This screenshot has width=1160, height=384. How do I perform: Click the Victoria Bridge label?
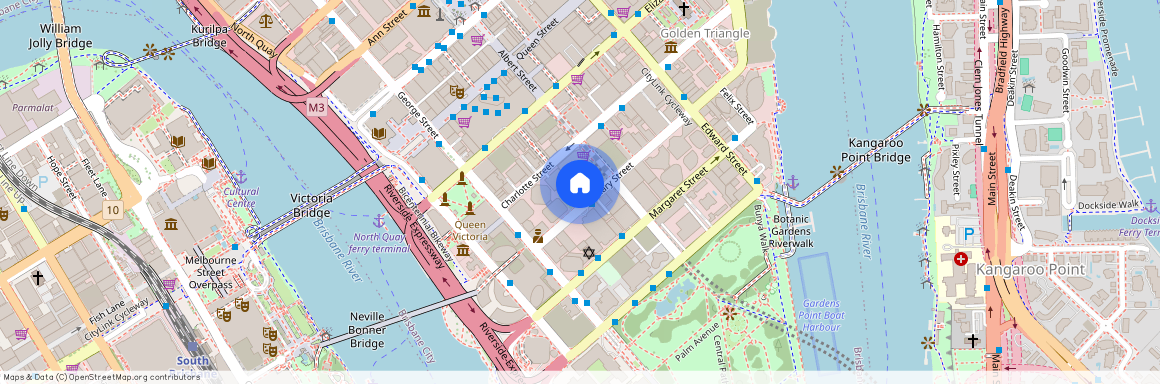(312, 206)
